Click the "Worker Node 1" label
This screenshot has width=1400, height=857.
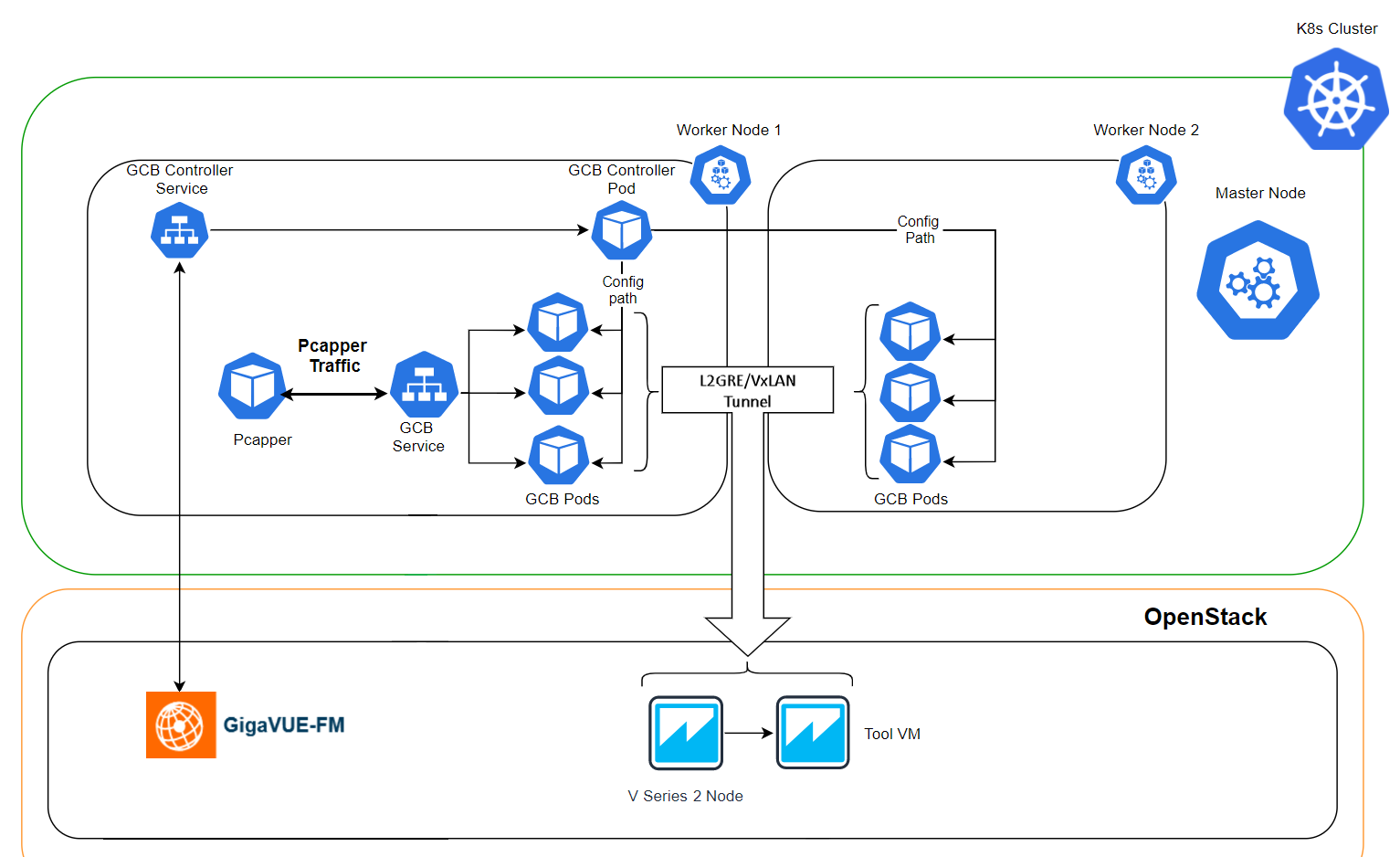pyautogui.click(x=729, y=130)
